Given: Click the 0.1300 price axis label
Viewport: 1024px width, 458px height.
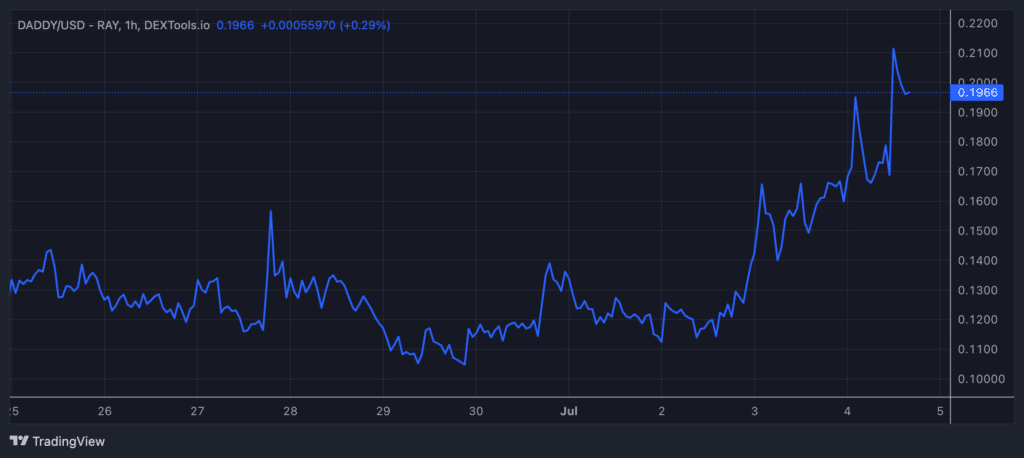Looking at the screenshot, I should pyautogui.click(x=977, y=290).
